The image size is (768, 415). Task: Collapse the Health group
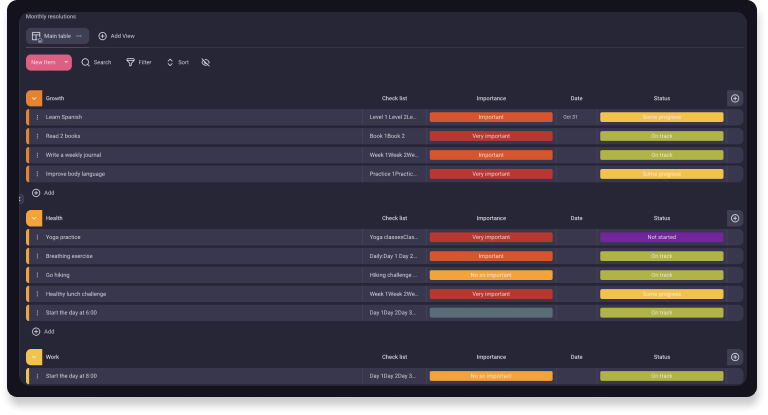click(34, 218)
